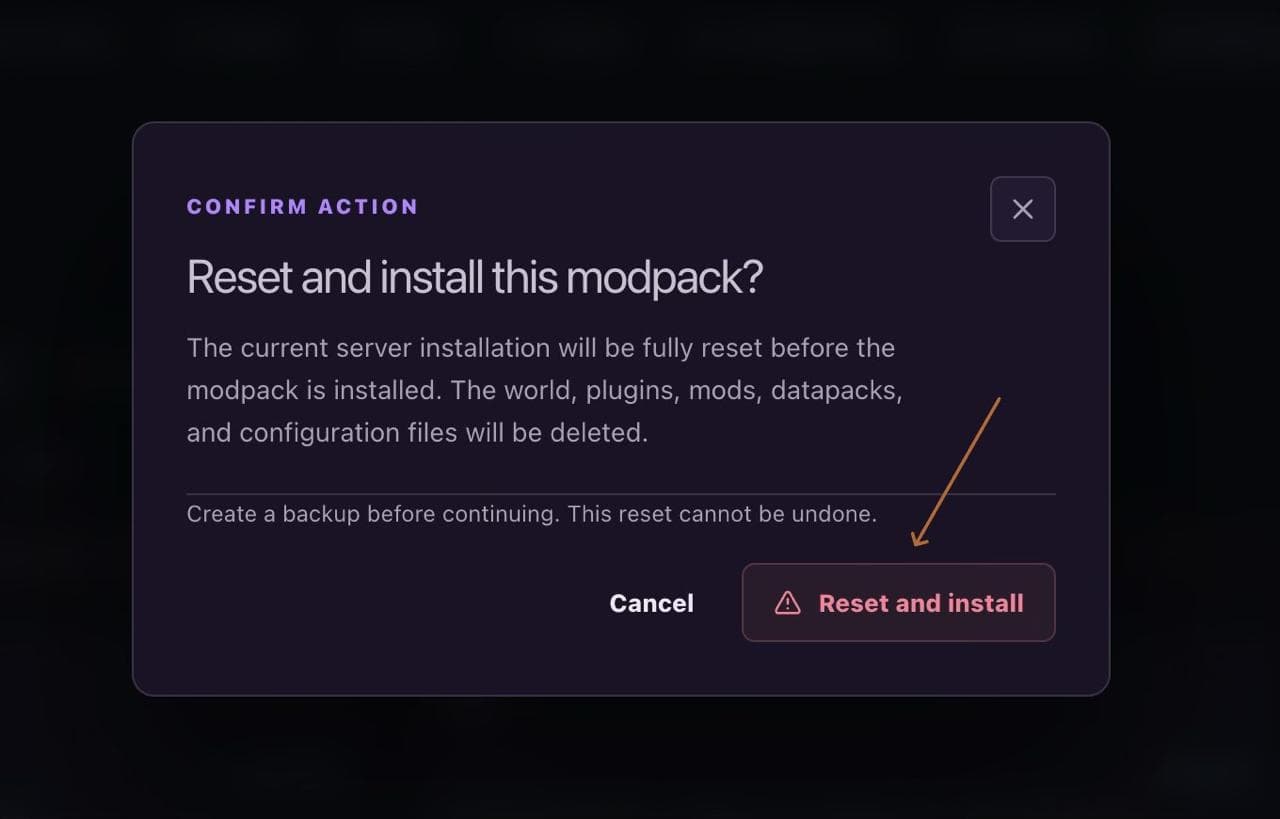Click the orange arrowhead tip
Screen dimensions: 1280x819
pos(917,542)
